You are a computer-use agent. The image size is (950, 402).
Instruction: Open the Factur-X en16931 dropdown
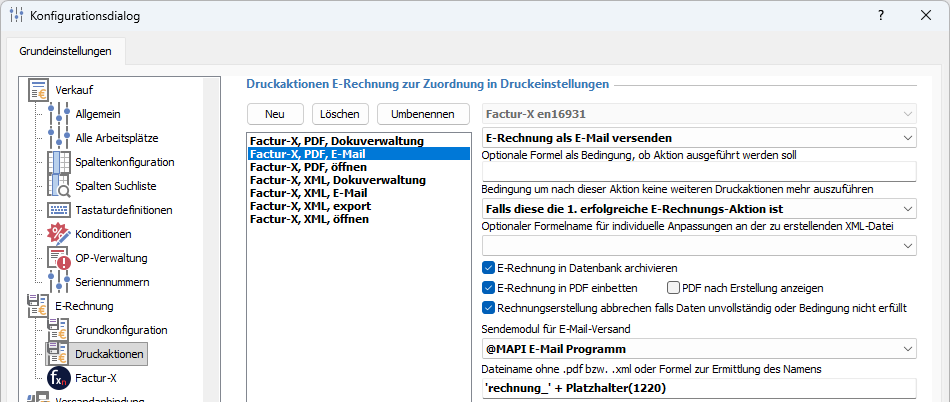[x=699, y=113]
